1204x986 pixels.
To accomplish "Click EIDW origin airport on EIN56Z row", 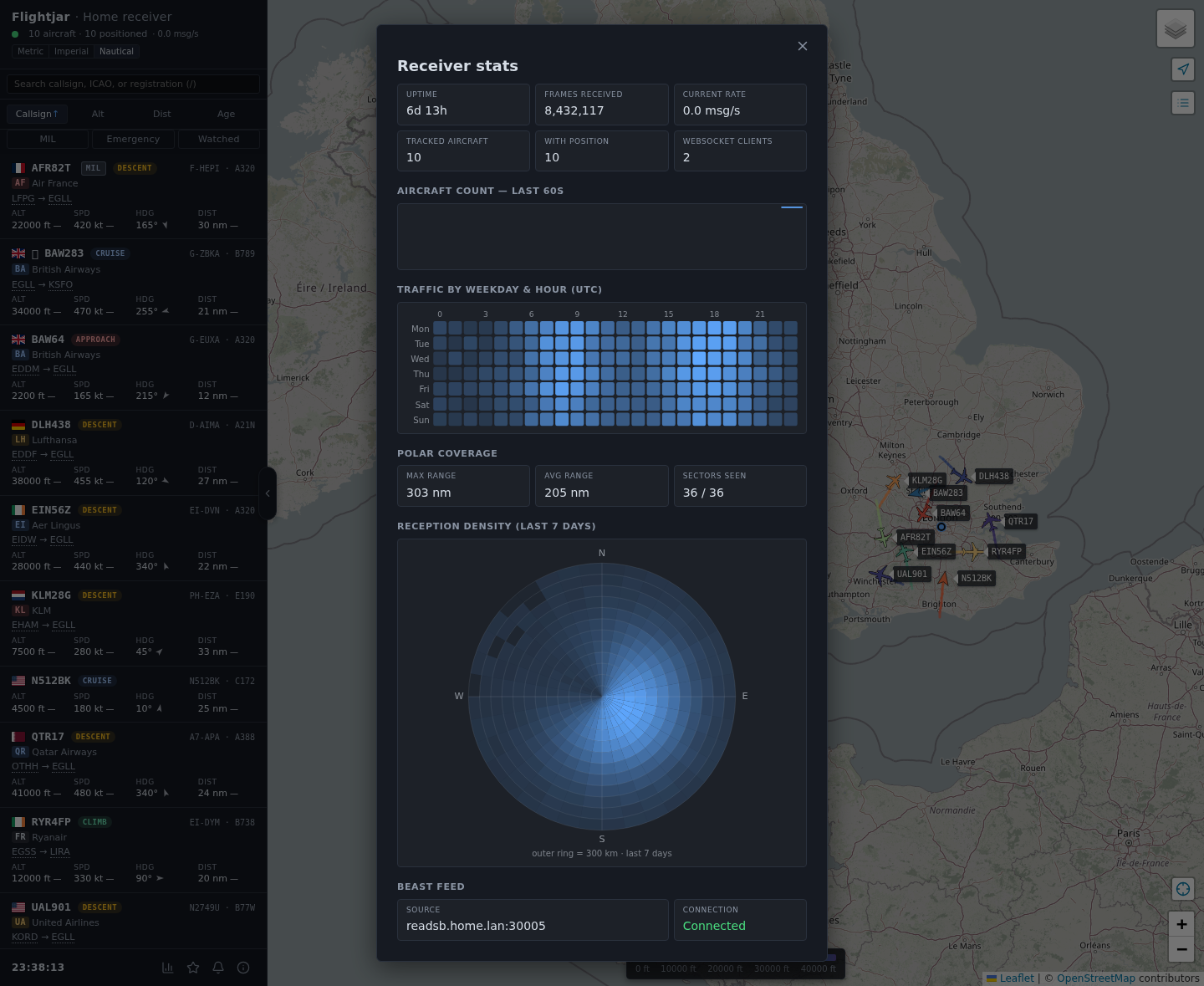I will [x=24, y=539].
